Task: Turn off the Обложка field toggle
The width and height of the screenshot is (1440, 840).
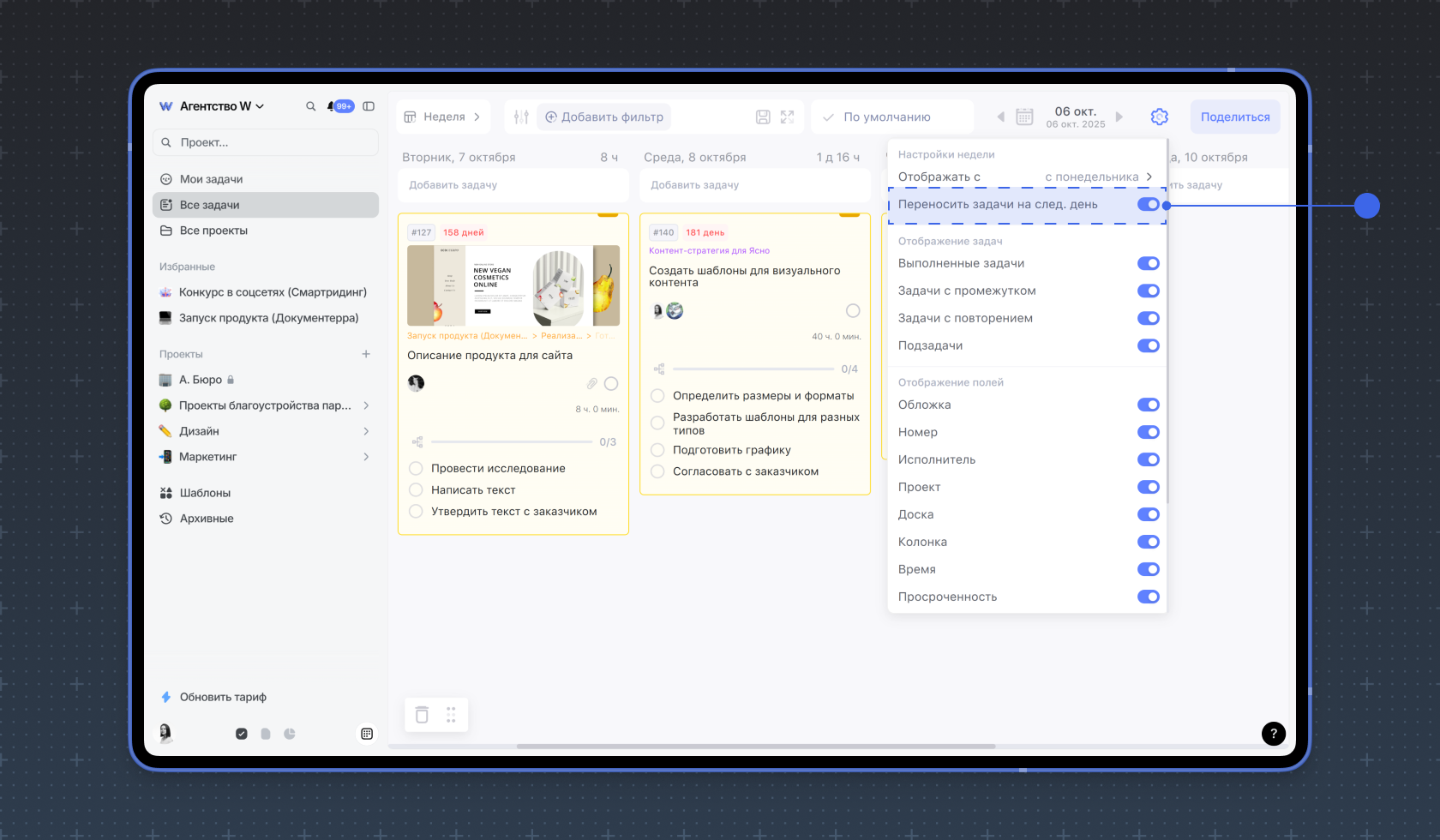Action: pos(1148,405)
